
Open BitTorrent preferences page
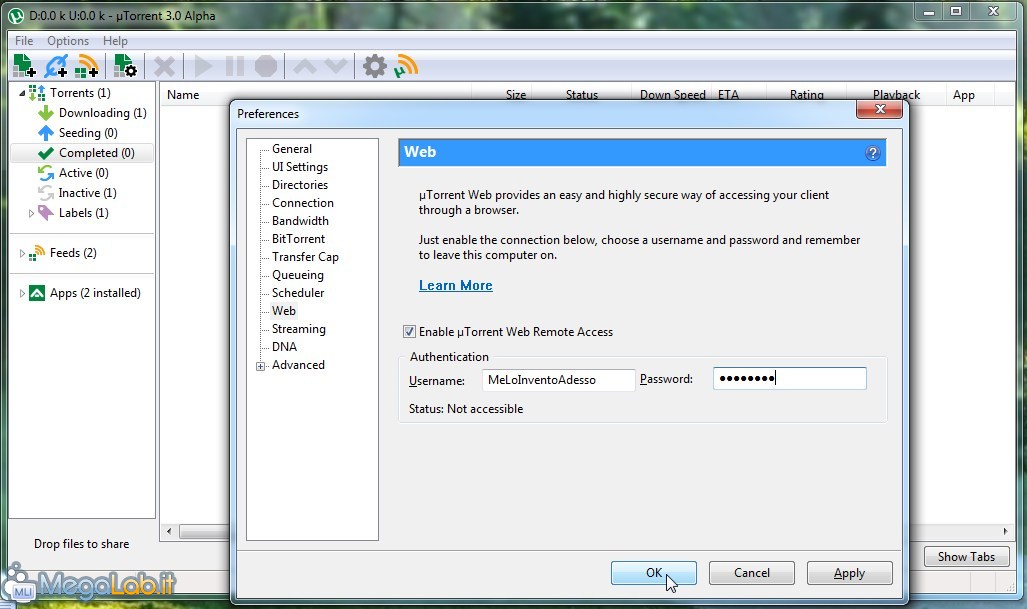point(299,239)
